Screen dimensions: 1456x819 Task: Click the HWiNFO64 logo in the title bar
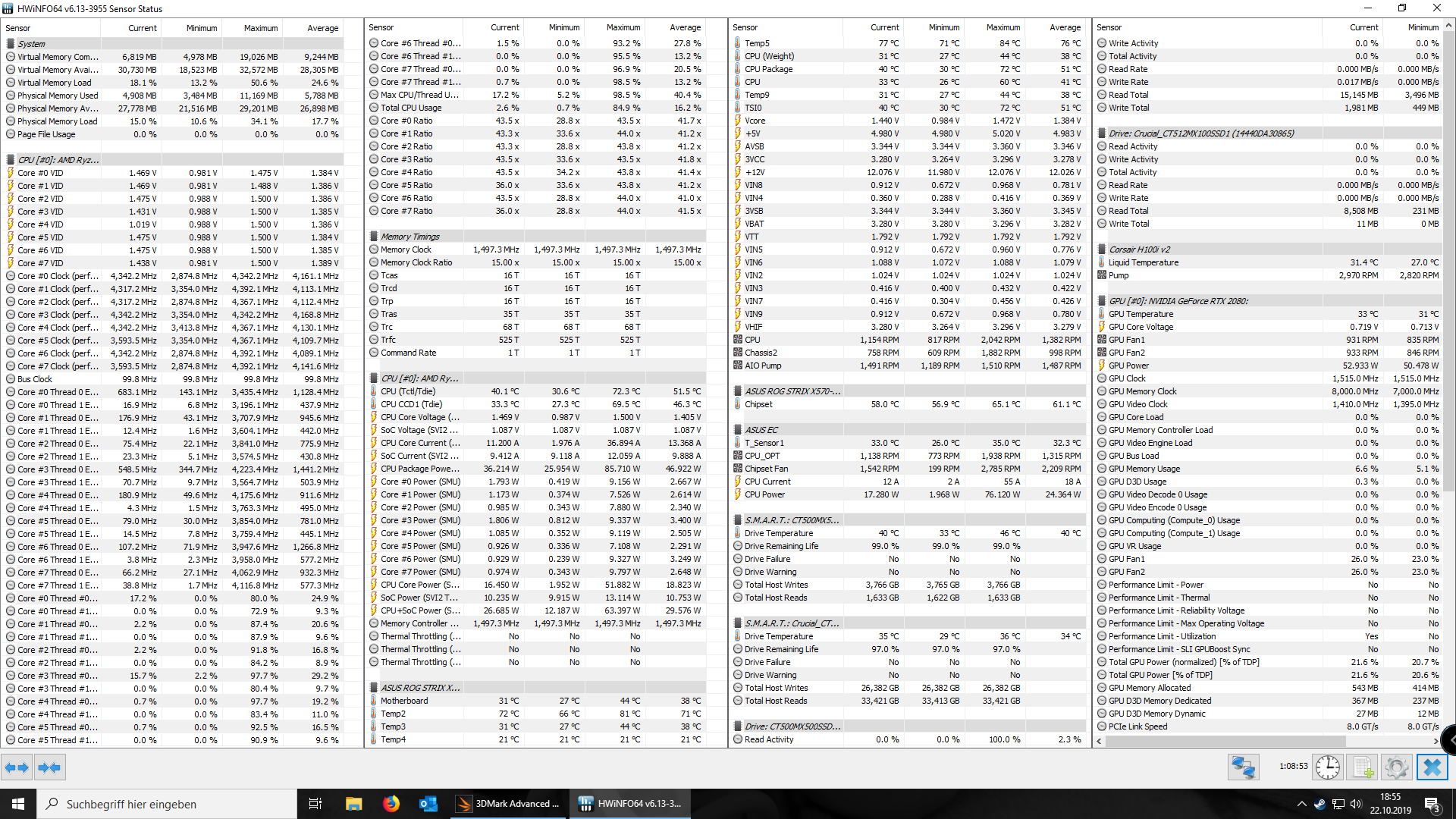point(8,8)
